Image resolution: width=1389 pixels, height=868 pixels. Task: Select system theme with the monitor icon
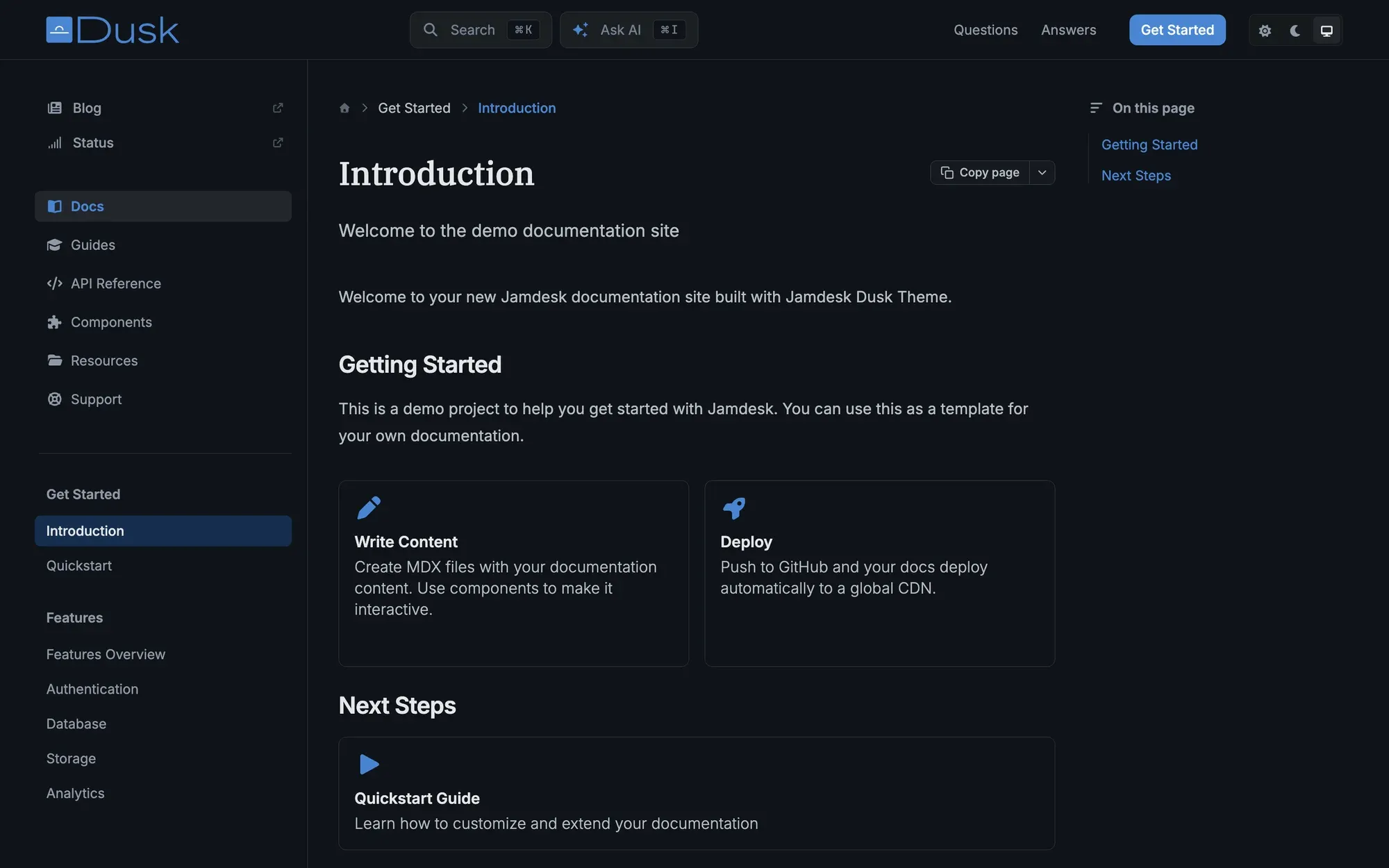pyautogui.click(x=1326, y=31)
